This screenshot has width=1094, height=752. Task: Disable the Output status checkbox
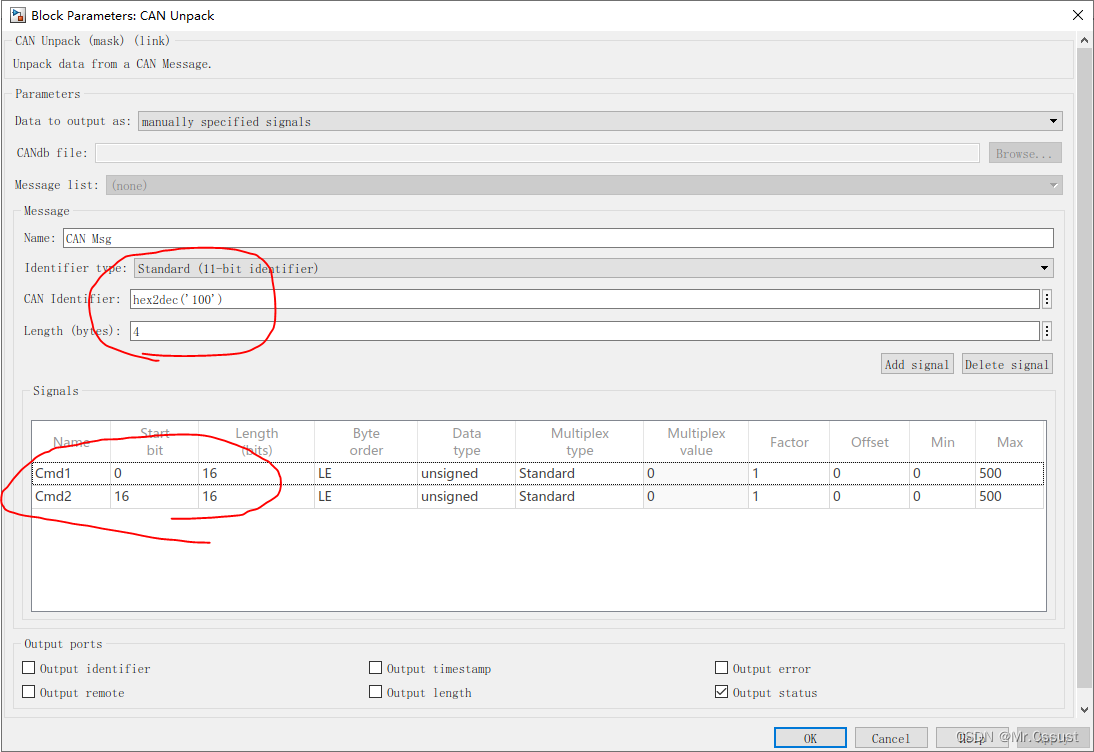(721, 692)
